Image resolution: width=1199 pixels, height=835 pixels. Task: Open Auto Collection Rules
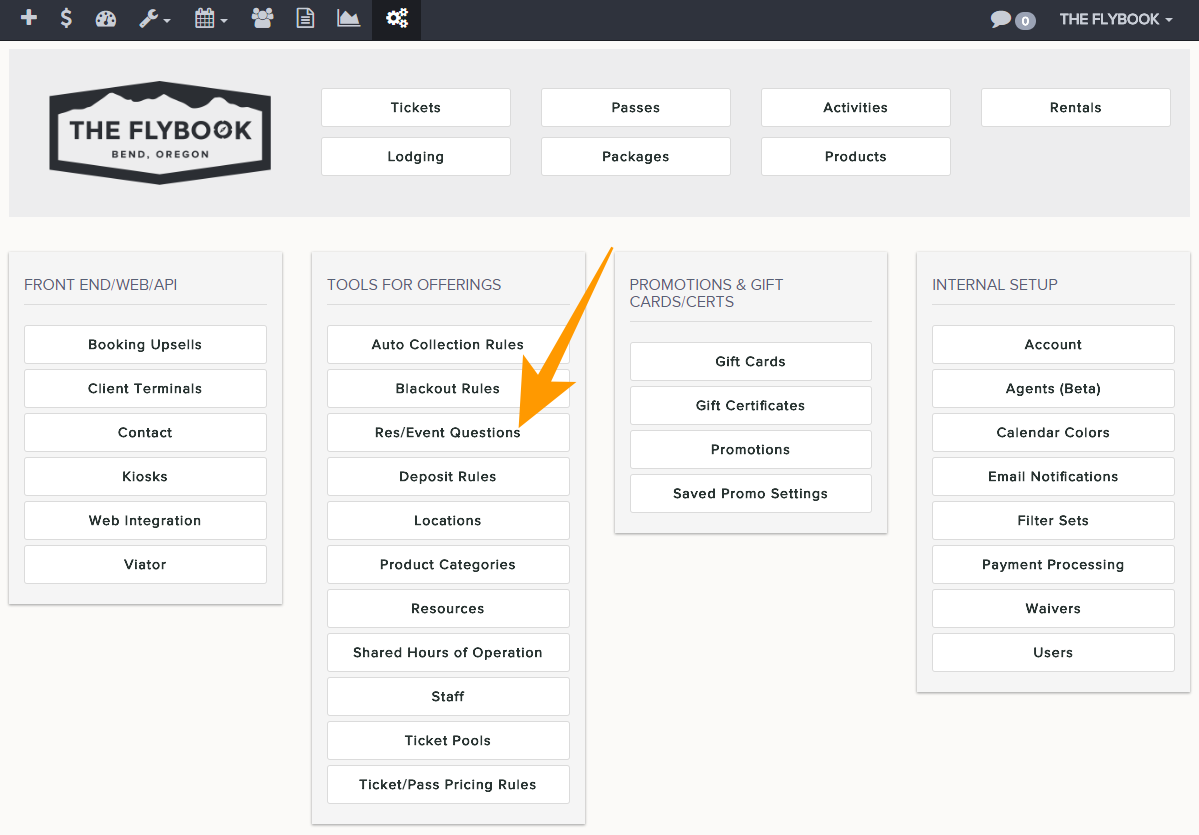tap(448, 345)
